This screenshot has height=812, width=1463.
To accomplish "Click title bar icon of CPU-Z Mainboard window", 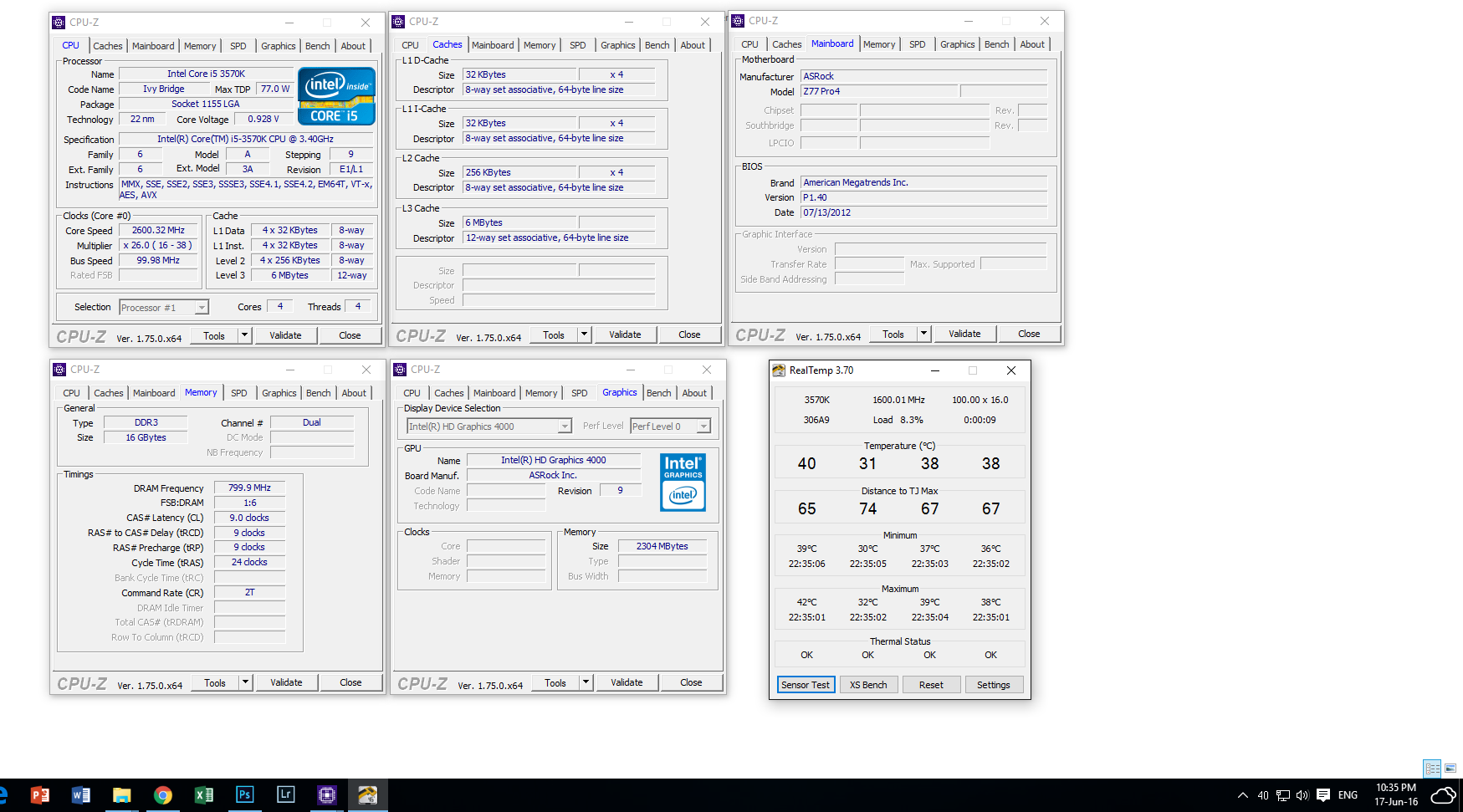I will pyautogui.click(x=738, y=21).
